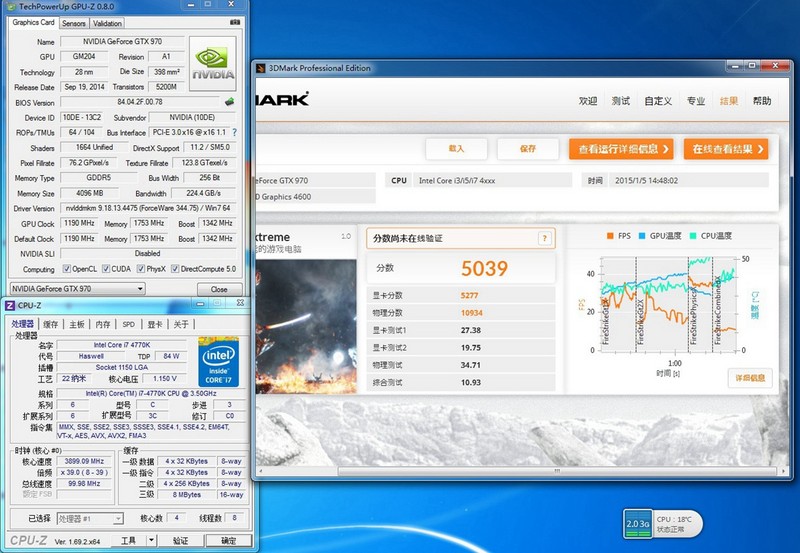Open the 专业 menu in 3DMark
The width and height of the screenshot is (800, 553).
coord(696,101)
